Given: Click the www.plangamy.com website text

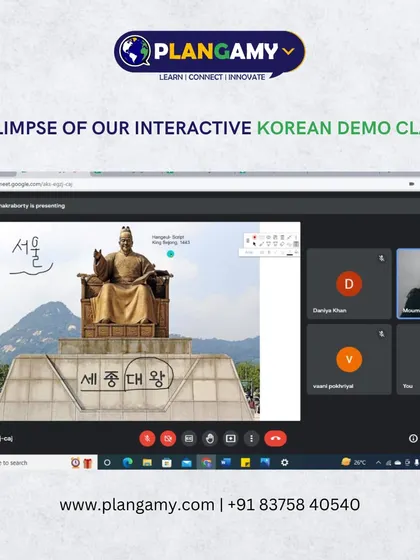Looking at the screenshot, I should 137,505.
